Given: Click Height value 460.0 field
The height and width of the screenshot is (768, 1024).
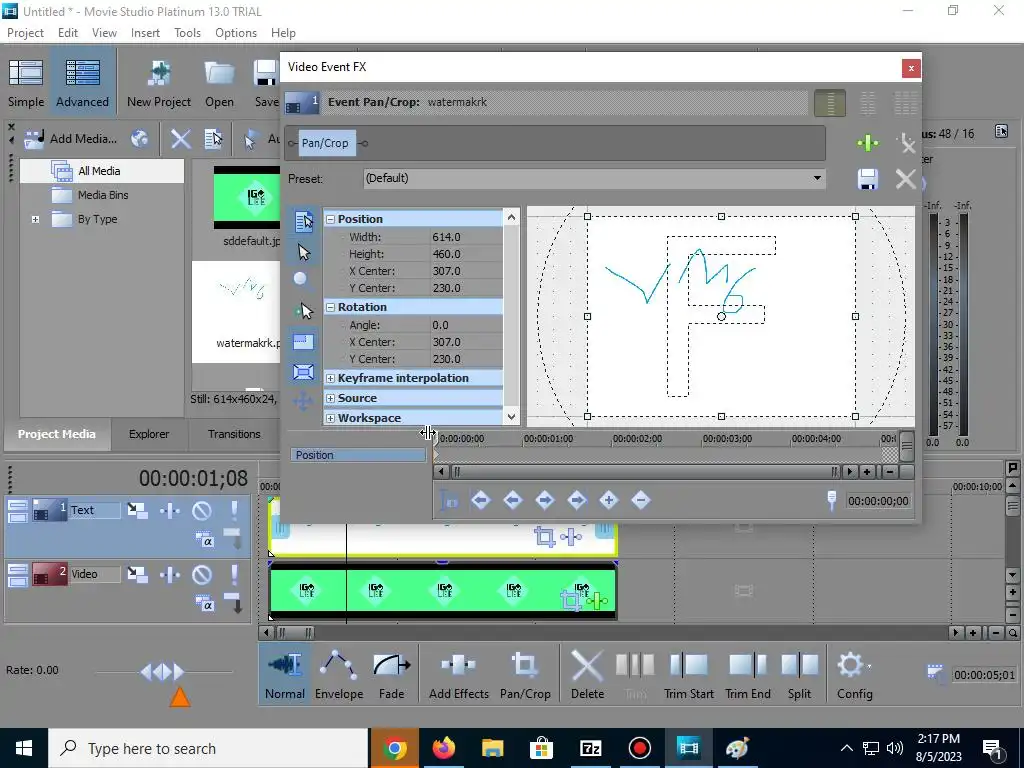Looking at the screenshot, I should 466,254.
